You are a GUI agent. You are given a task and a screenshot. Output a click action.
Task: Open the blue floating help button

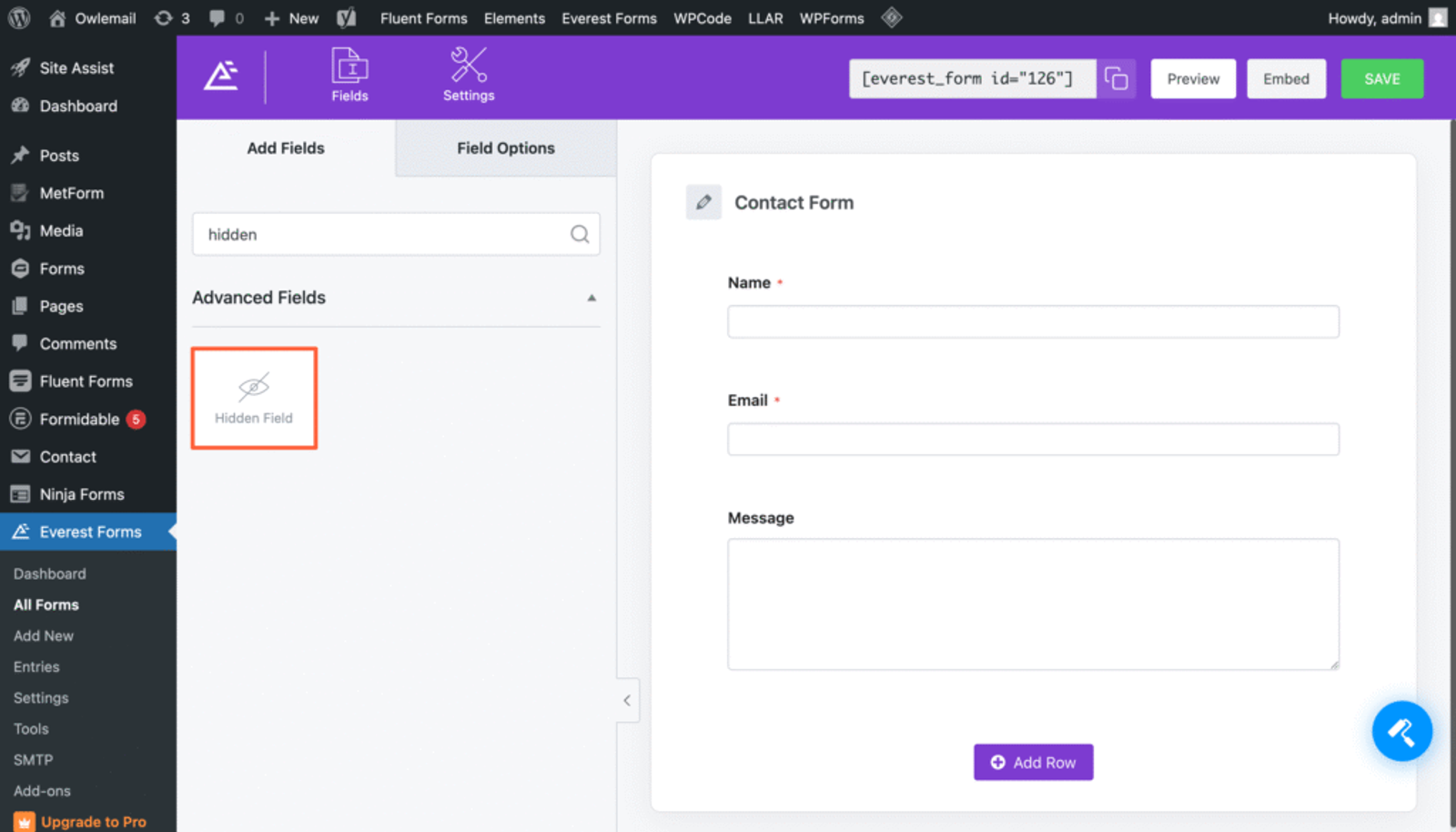point(1401,731)
